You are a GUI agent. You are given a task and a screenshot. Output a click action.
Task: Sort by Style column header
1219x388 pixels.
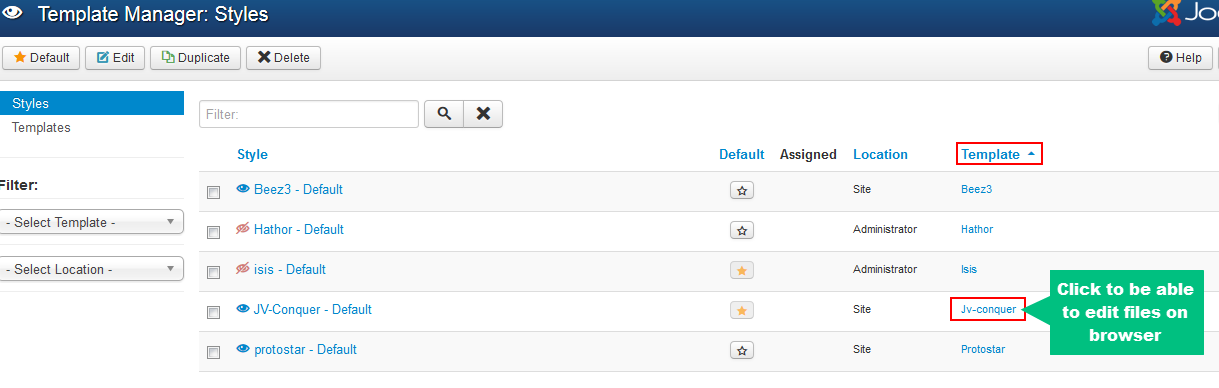pos(252,154)
